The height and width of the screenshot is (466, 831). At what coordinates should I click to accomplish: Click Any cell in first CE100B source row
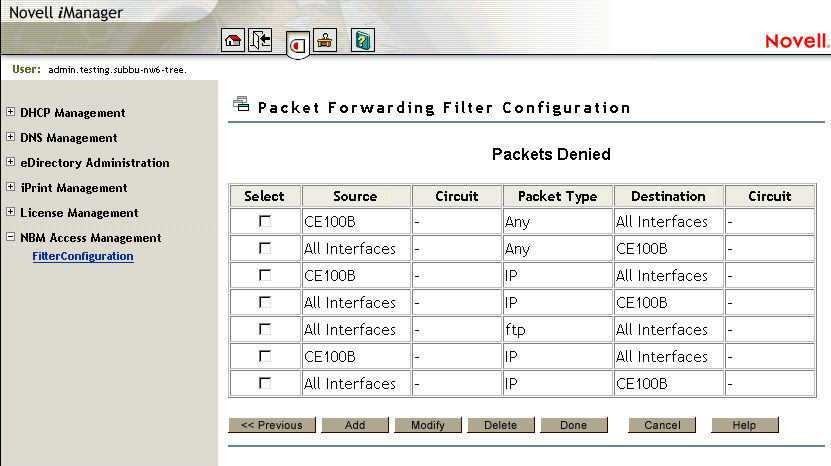[x=558, y=222]
